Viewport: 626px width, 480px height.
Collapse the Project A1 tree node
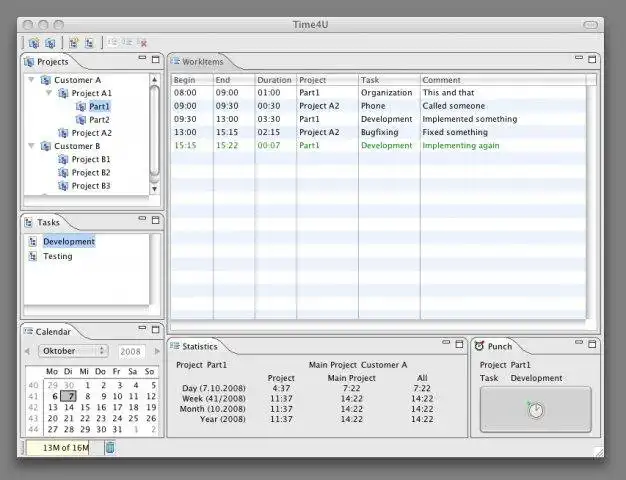pos(49,93)
